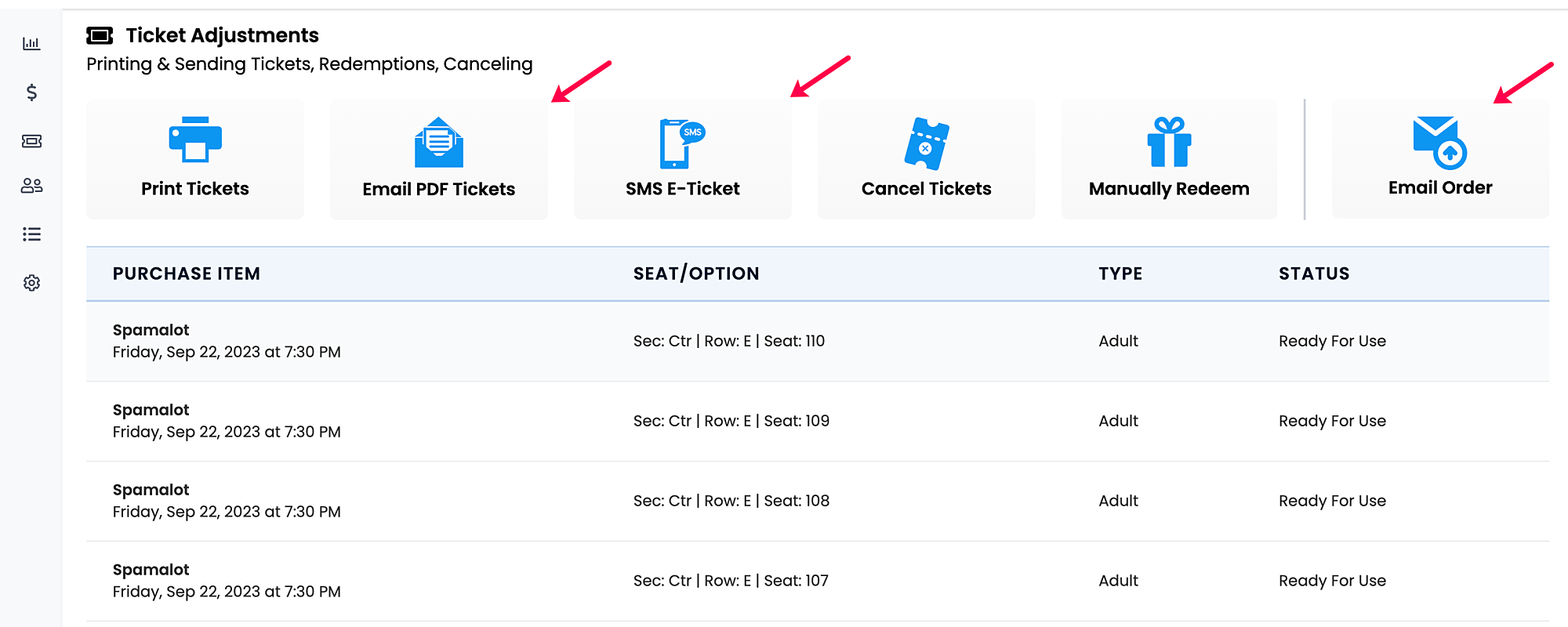
Task: Click the Print Tickets label
Action: pos(195,189)
